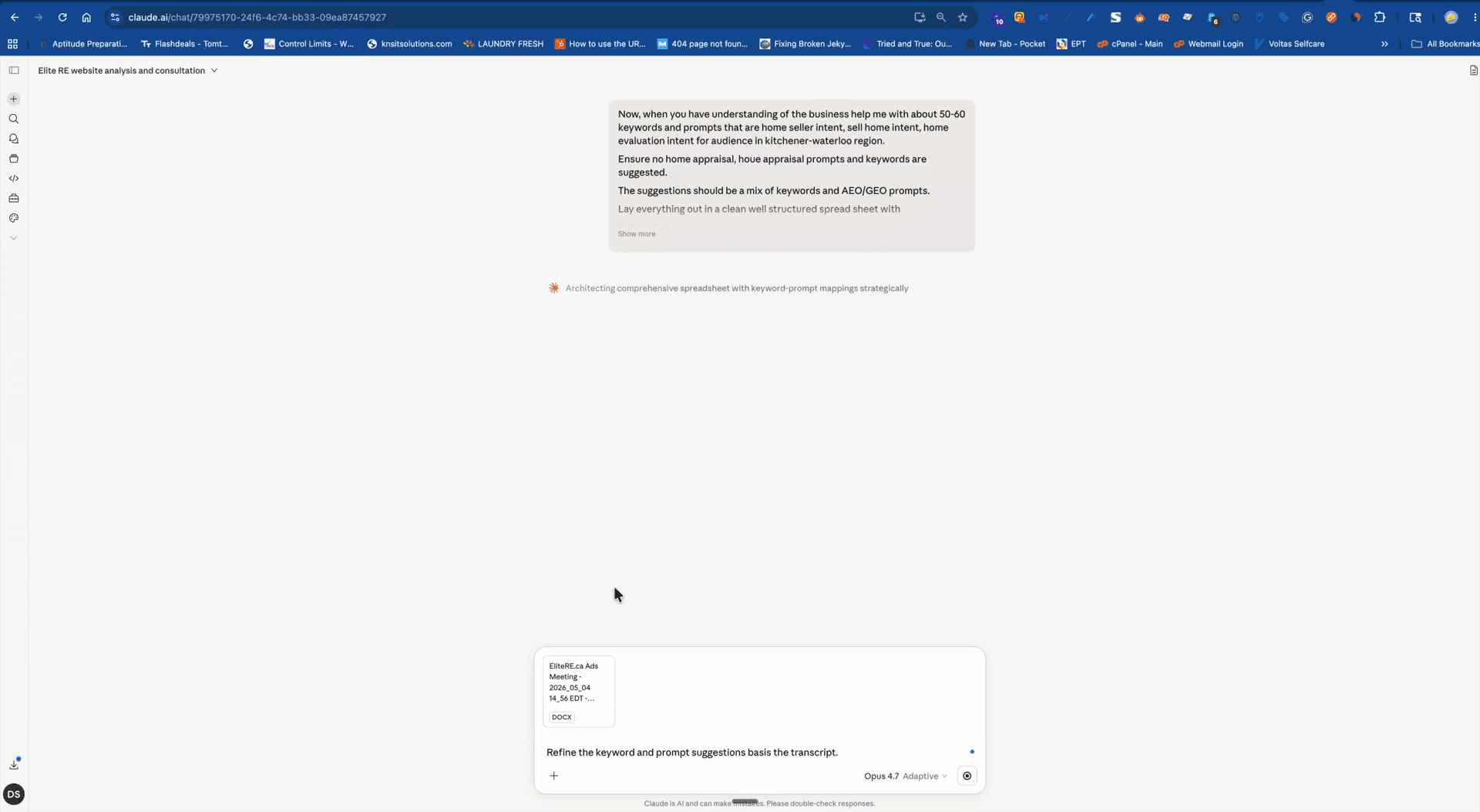
Task: Open the white S extension icon
Action: pyautogui.click(x=1115, y=17)
